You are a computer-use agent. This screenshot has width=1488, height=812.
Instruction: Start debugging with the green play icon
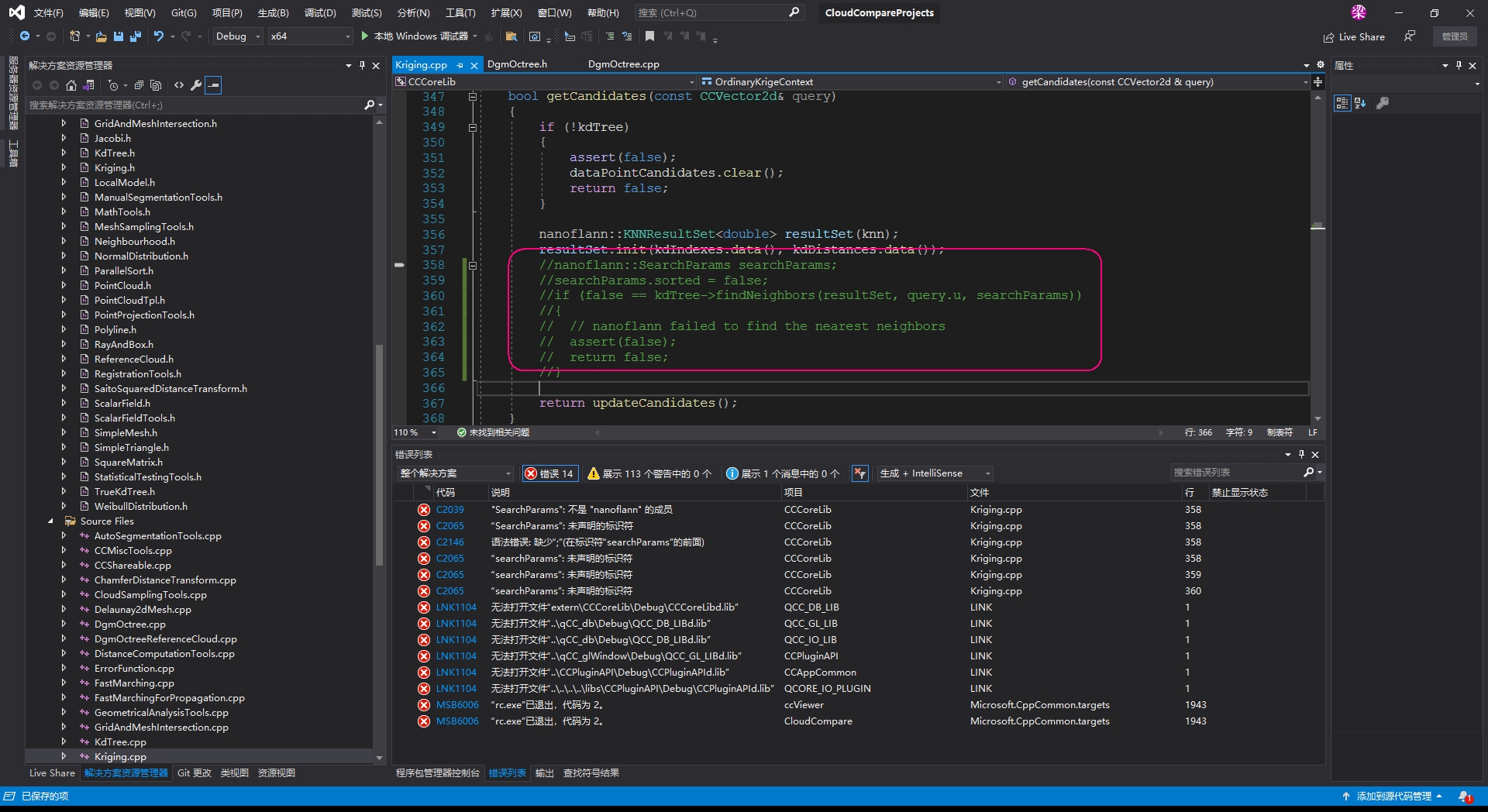364,36
